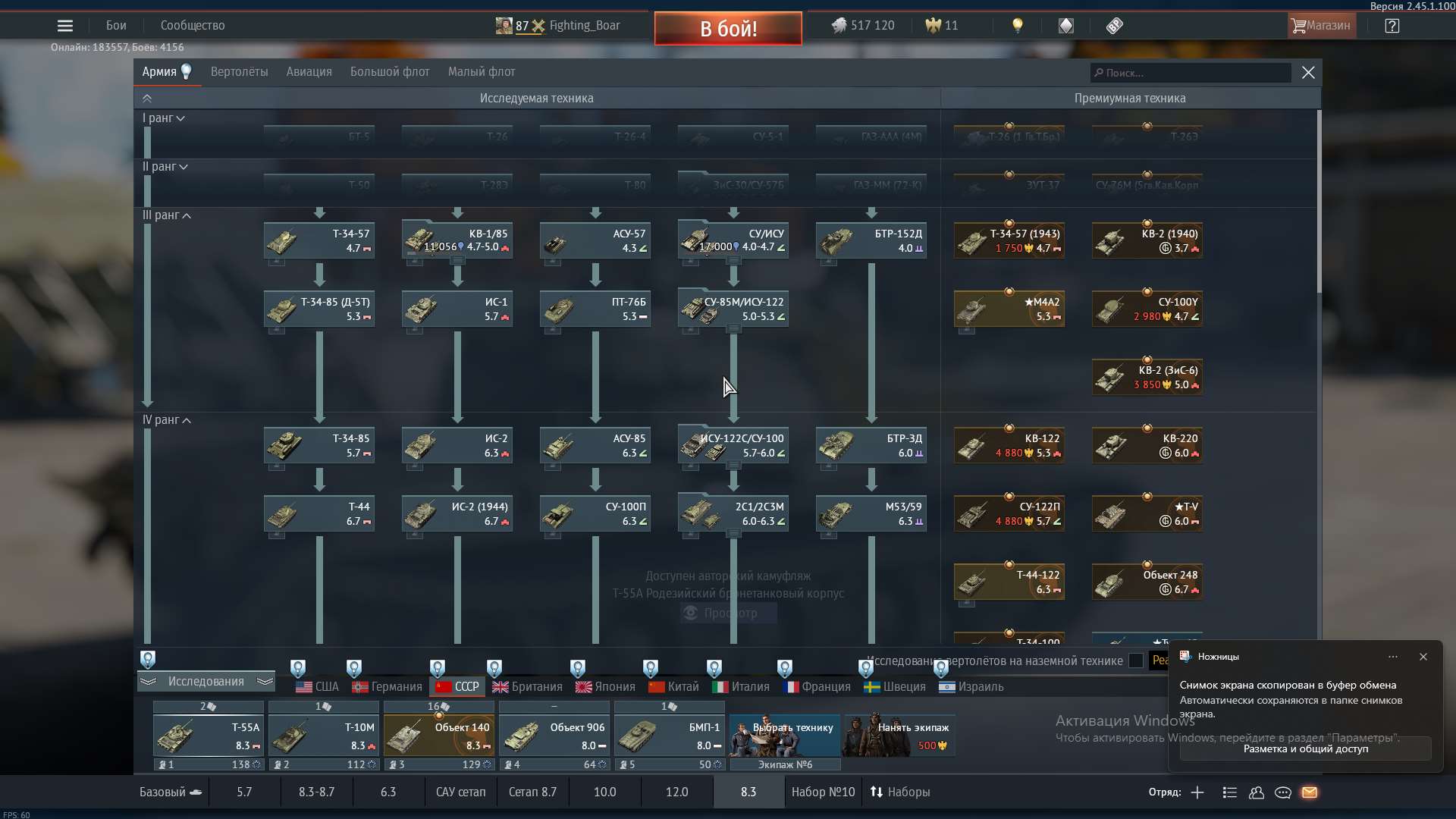This screenshot has width=1456, height=819.
Task: Click the В бой! battle button
Action: (x=728, y=29)
